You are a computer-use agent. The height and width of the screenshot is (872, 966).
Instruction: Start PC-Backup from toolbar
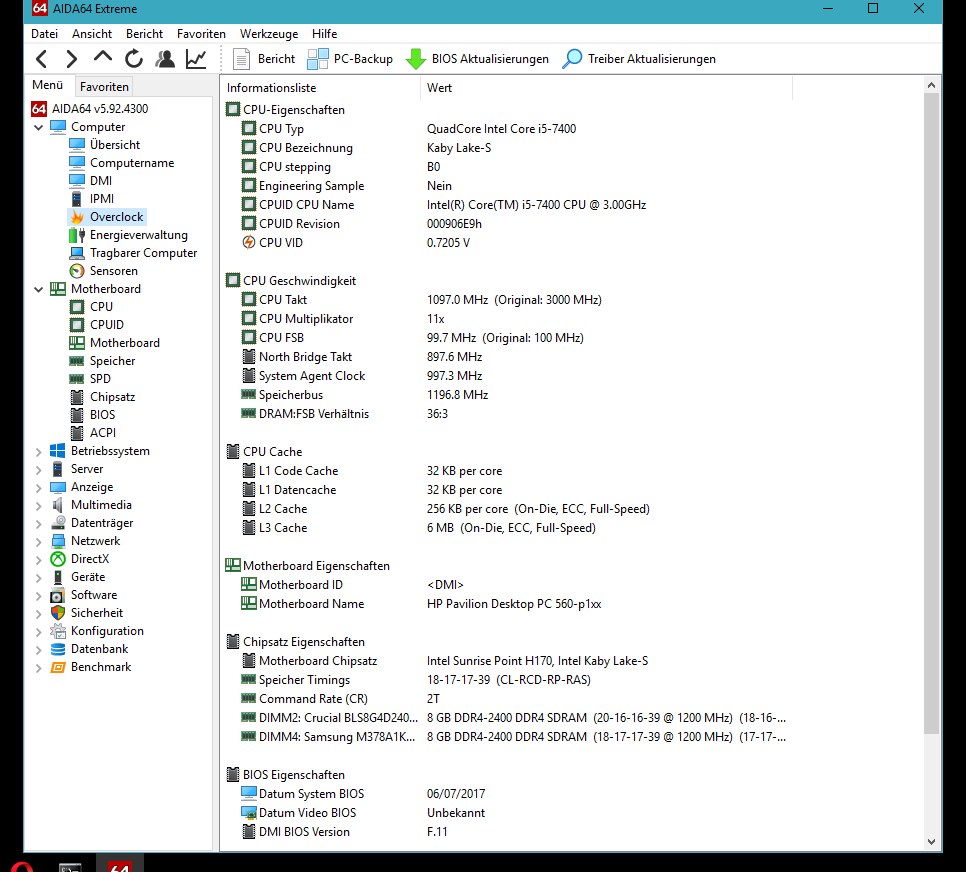[x=350, y=59]
